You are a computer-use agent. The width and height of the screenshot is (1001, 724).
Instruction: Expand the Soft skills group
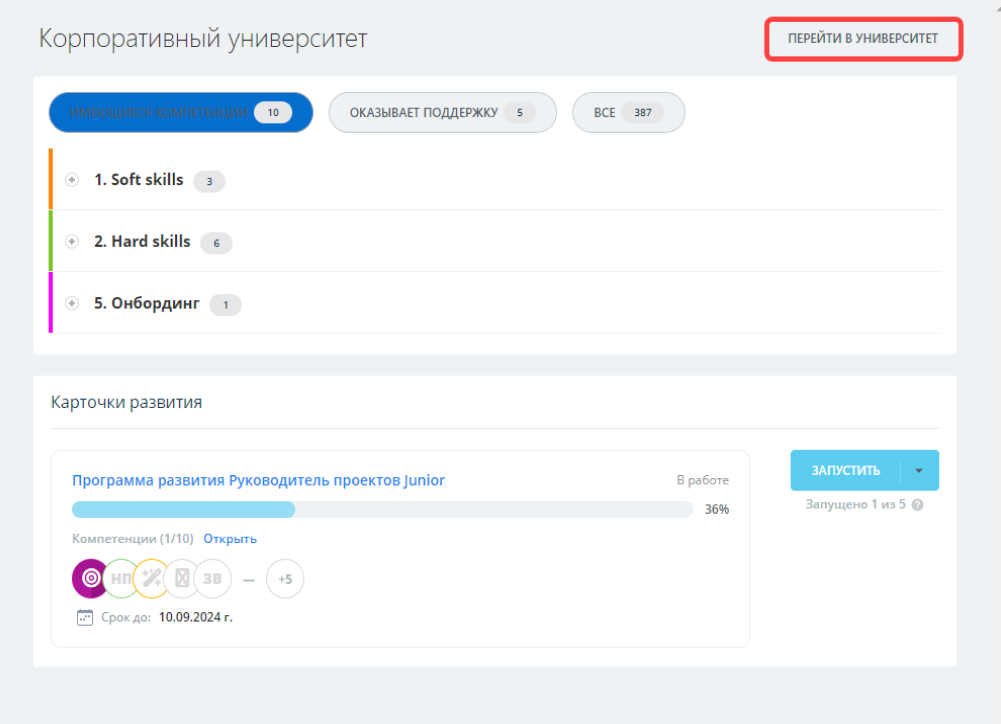point(72,180)
